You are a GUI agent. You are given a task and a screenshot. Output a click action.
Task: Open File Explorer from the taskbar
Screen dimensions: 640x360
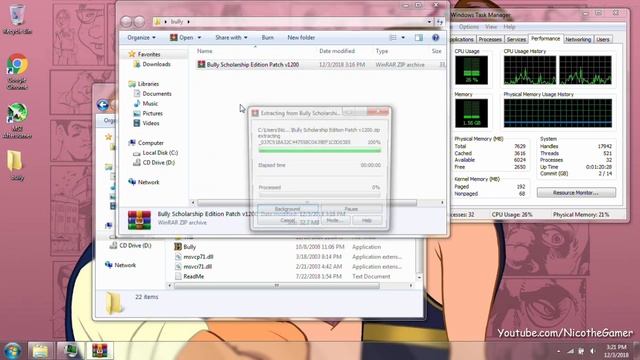(40, 351)
